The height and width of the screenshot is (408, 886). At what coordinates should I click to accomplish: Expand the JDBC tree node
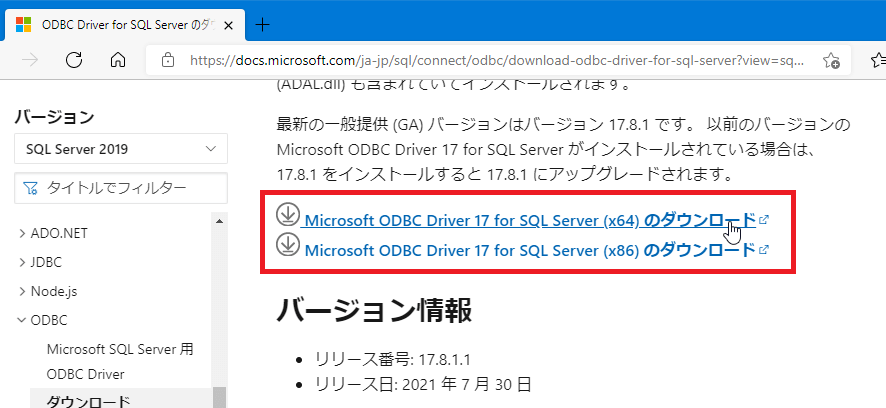click(x=23, y=262)
